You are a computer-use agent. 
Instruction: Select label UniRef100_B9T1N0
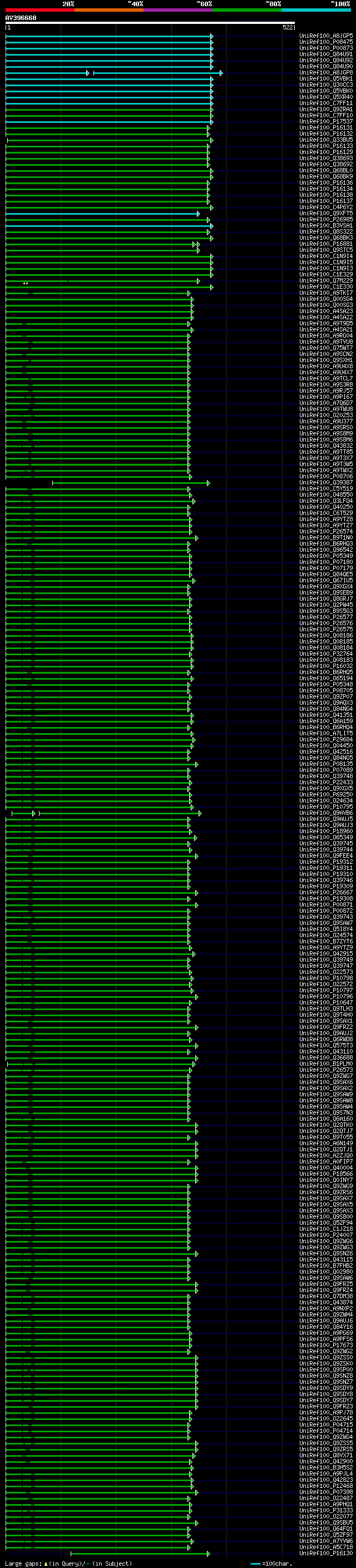326,537
